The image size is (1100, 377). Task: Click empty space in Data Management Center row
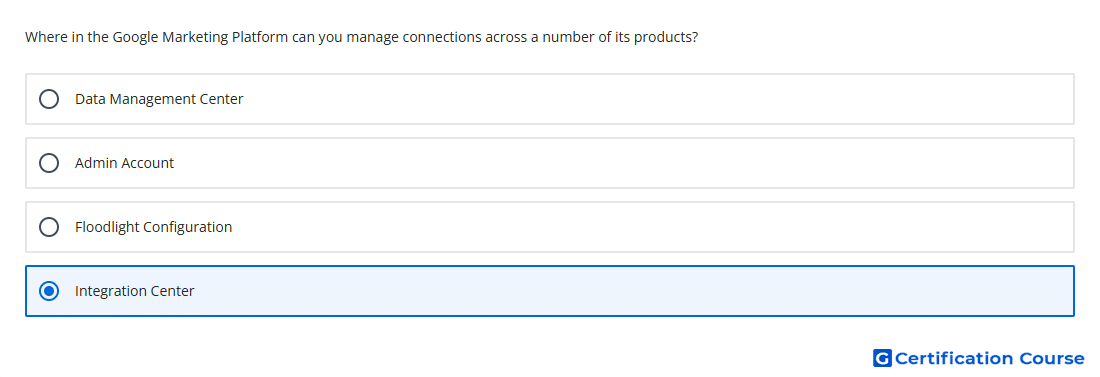pyautogui.click(x=659, y=99)
